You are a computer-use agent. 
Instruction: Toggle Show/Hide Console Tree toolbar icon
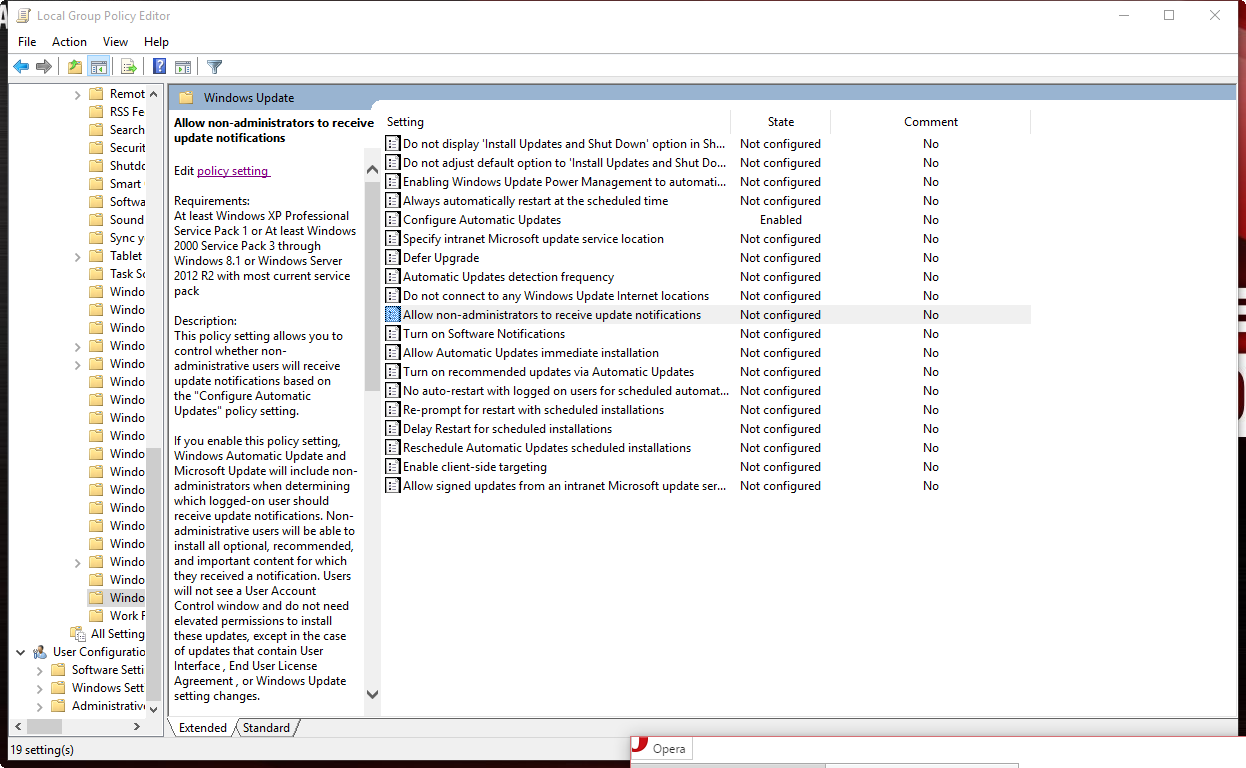click(98, 67)
